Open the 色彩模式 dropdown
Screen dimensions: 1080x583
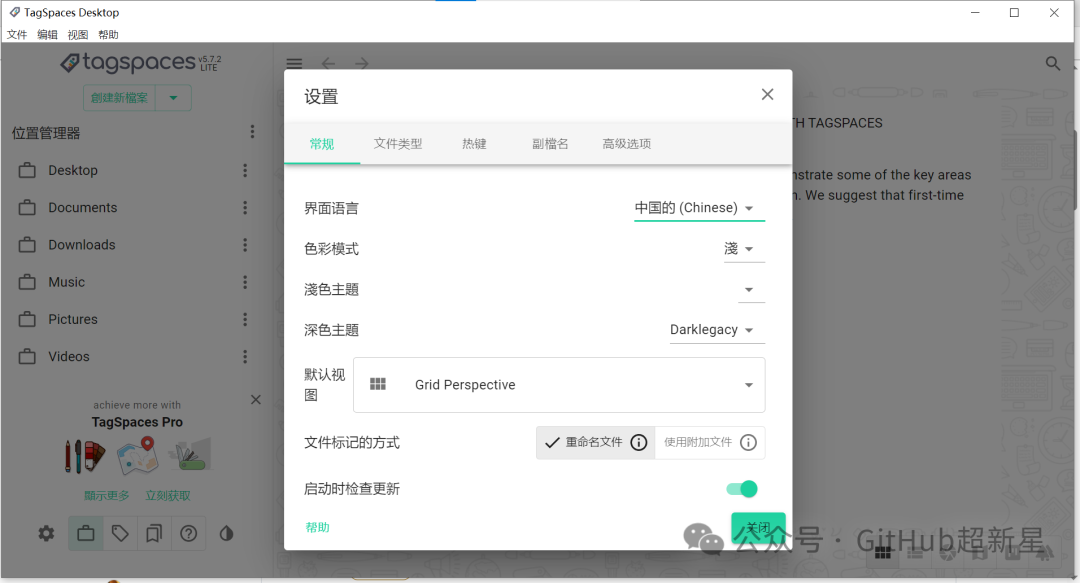[744, 249]
